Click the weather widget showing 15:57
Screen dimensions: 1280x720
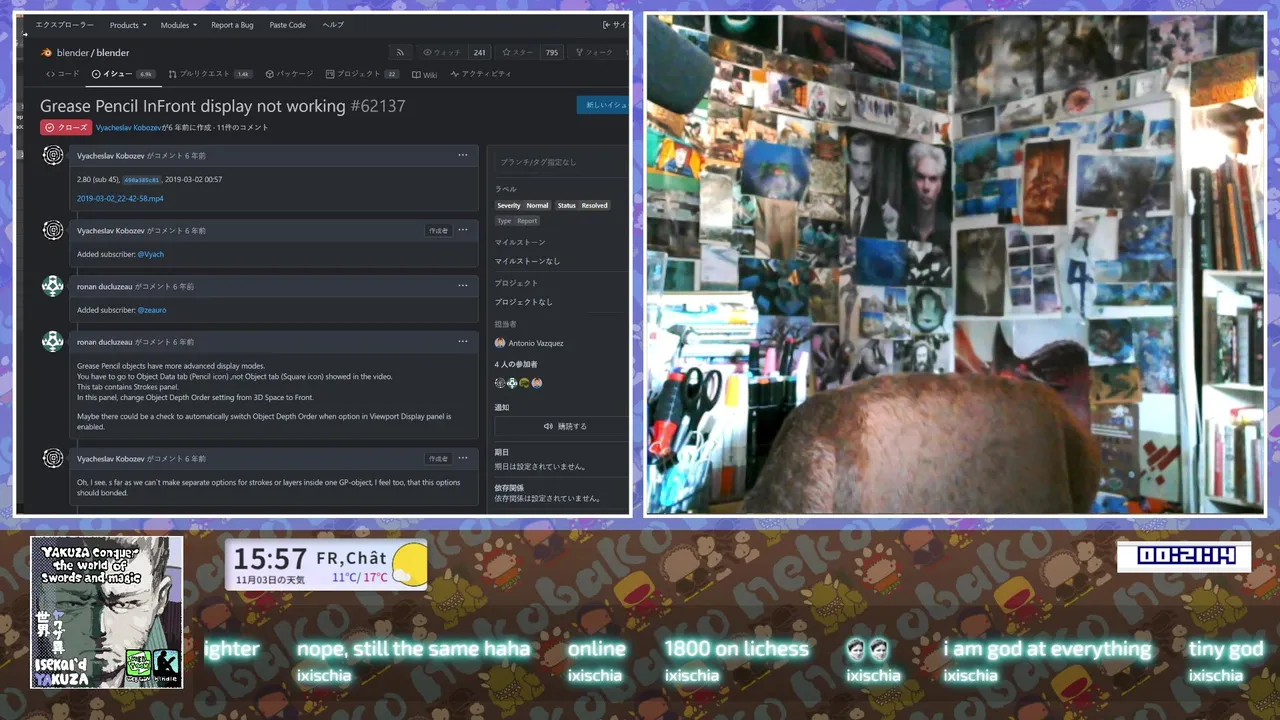click(x=326, y=565)
